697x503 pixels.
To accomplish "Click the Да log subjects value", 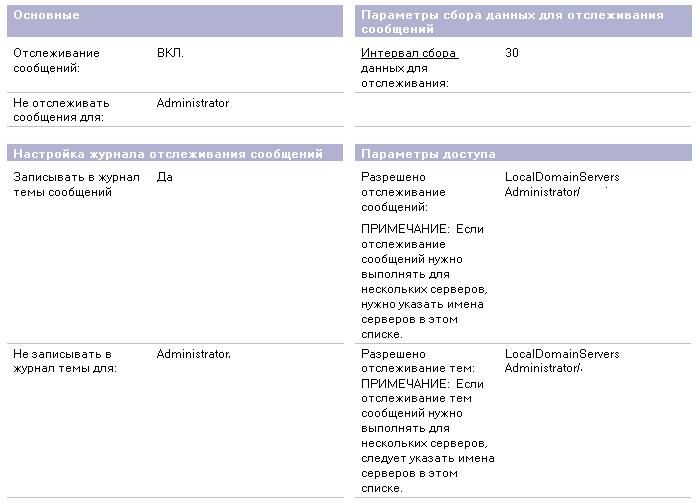I will 164,177.
